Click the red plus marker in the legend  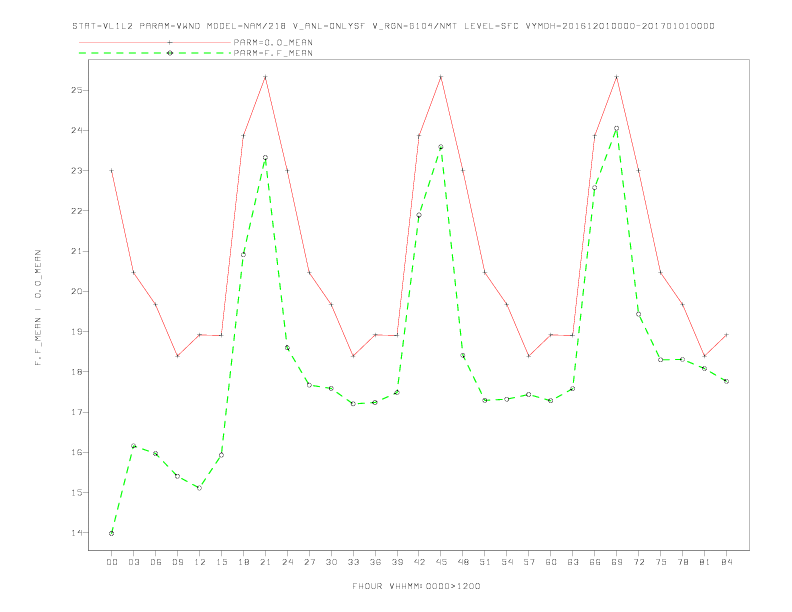point(170,42)
